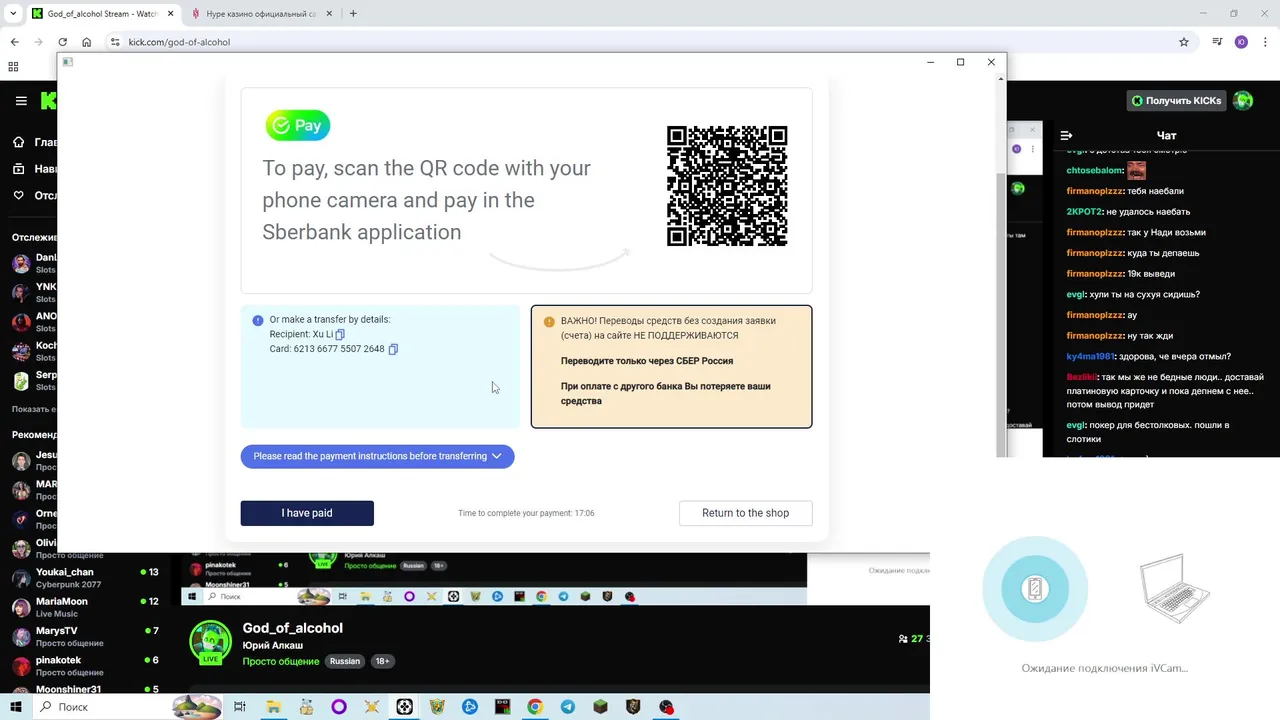Open Youkai_chan channel in the sidebar
This screenshot has width=1280, height=720.
pyautogui.click(x=85, y=578)
